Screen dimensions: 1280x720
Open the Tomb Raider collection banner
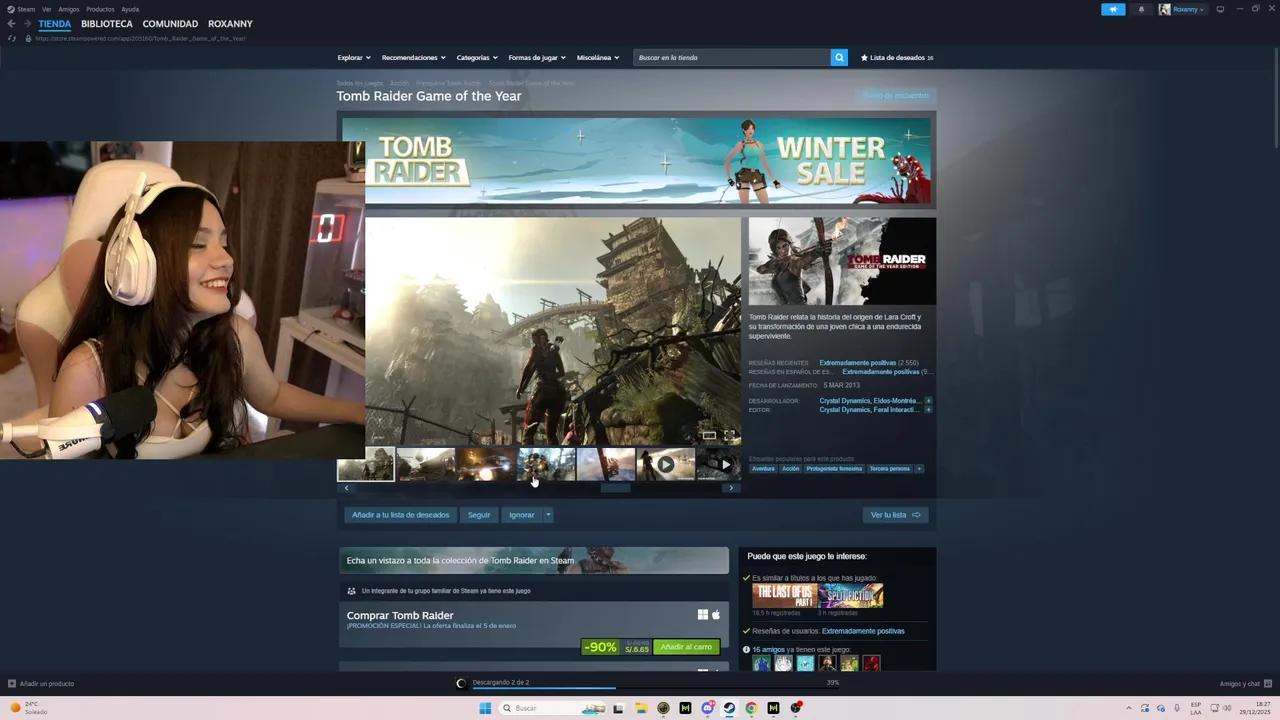point(534,560)
